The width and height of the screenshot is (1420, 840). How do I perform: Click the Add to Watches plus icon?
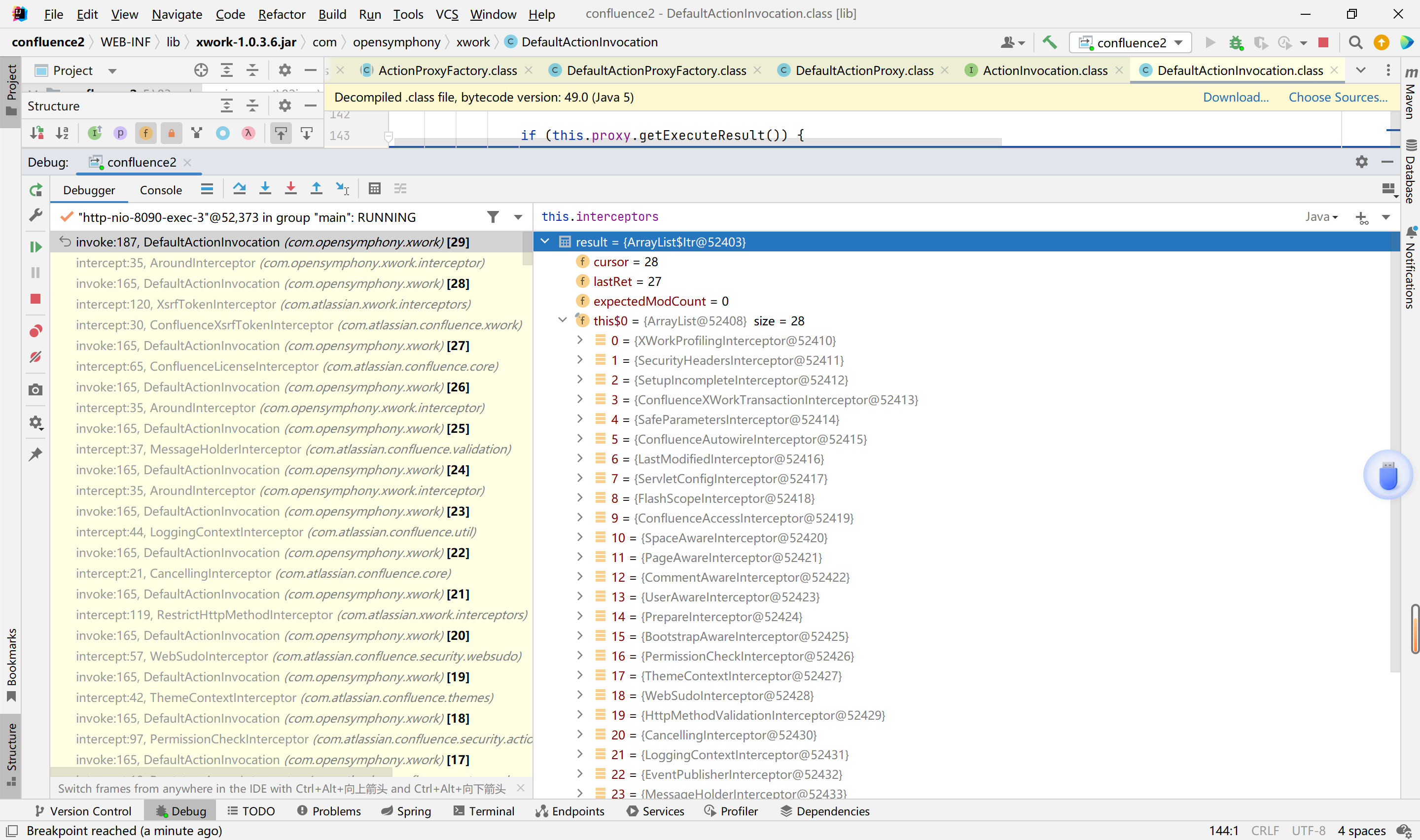pyautogui.click(x=1361, y=217)
